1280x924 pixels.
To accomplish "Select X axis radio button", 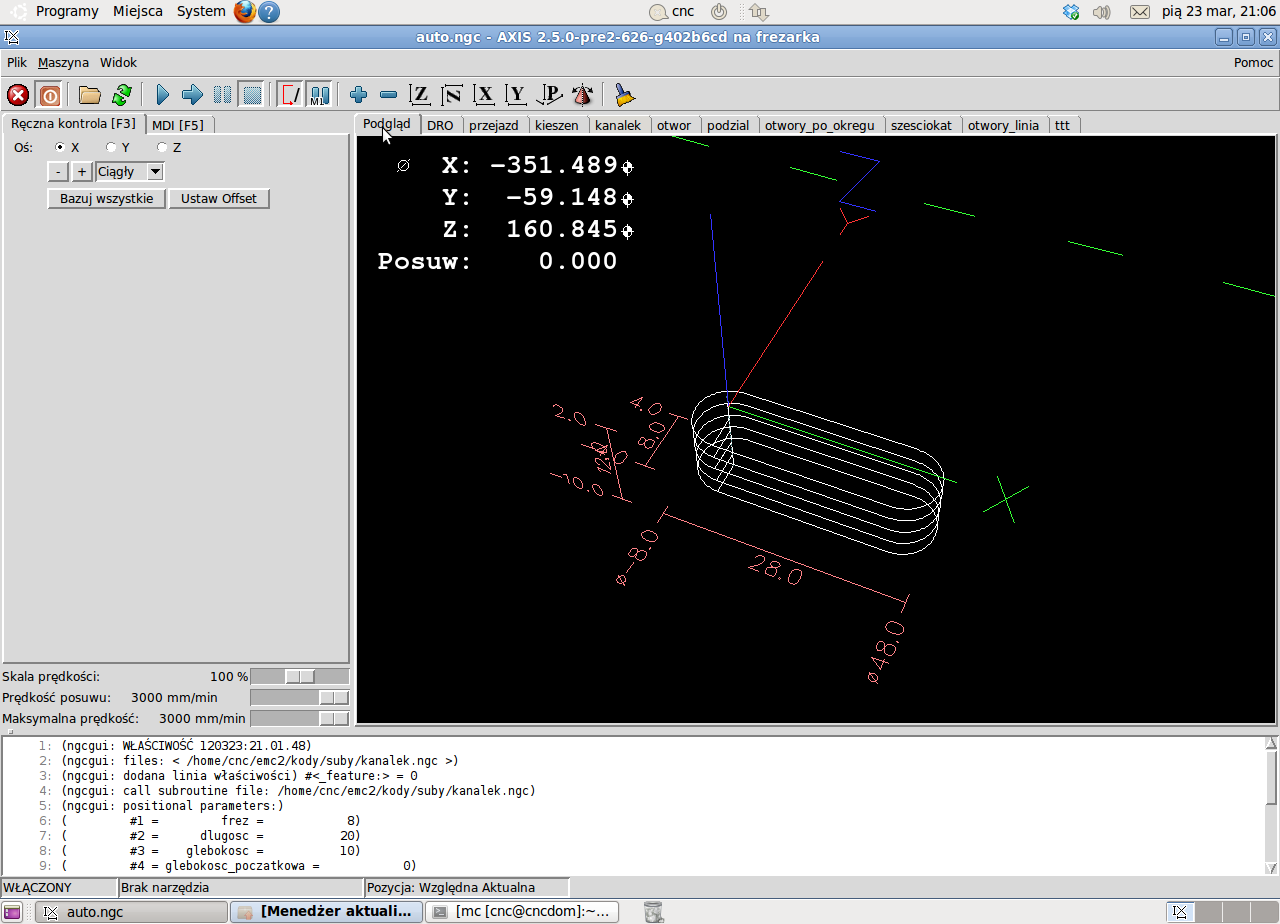I will pos(59,147).
